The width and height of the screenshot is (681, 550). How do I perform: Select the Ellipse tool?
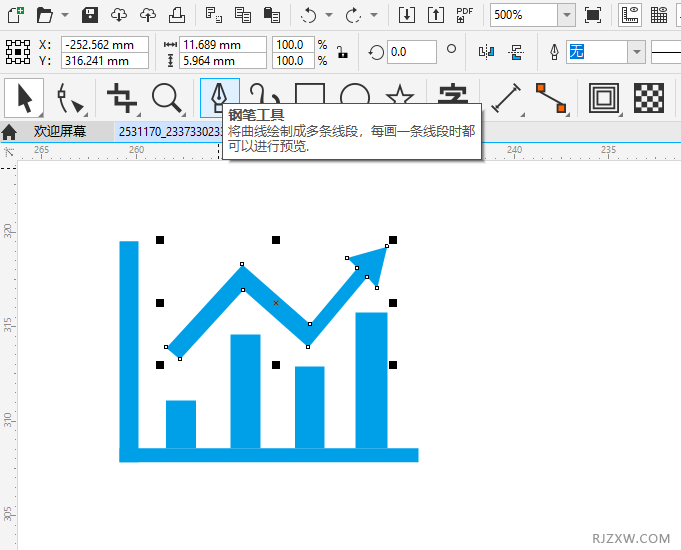point(355,93)
